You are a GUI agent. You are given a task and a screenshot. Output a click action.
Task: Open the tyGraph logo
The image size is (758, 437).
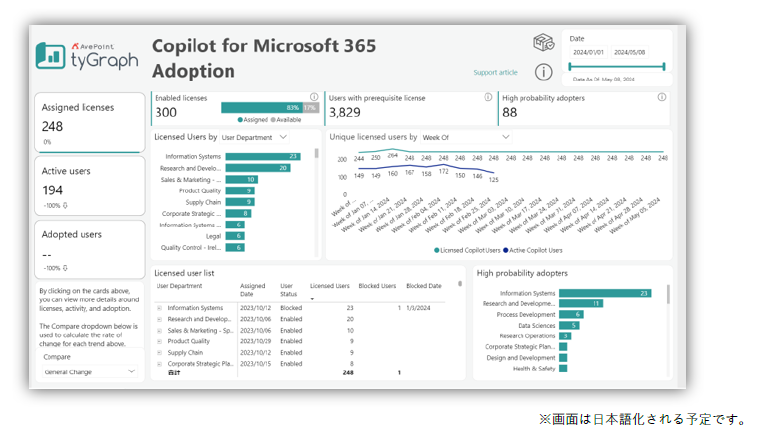87,56
